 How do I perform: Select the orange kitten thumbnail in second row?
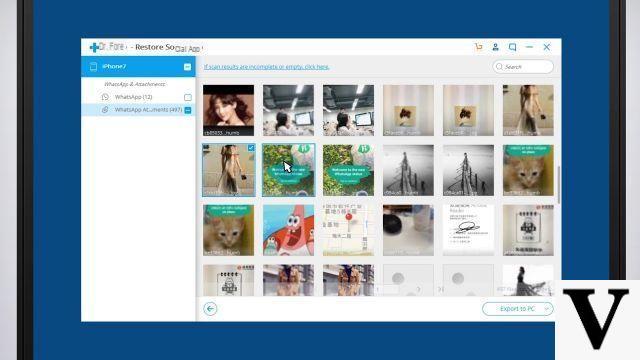click(528, 170)
